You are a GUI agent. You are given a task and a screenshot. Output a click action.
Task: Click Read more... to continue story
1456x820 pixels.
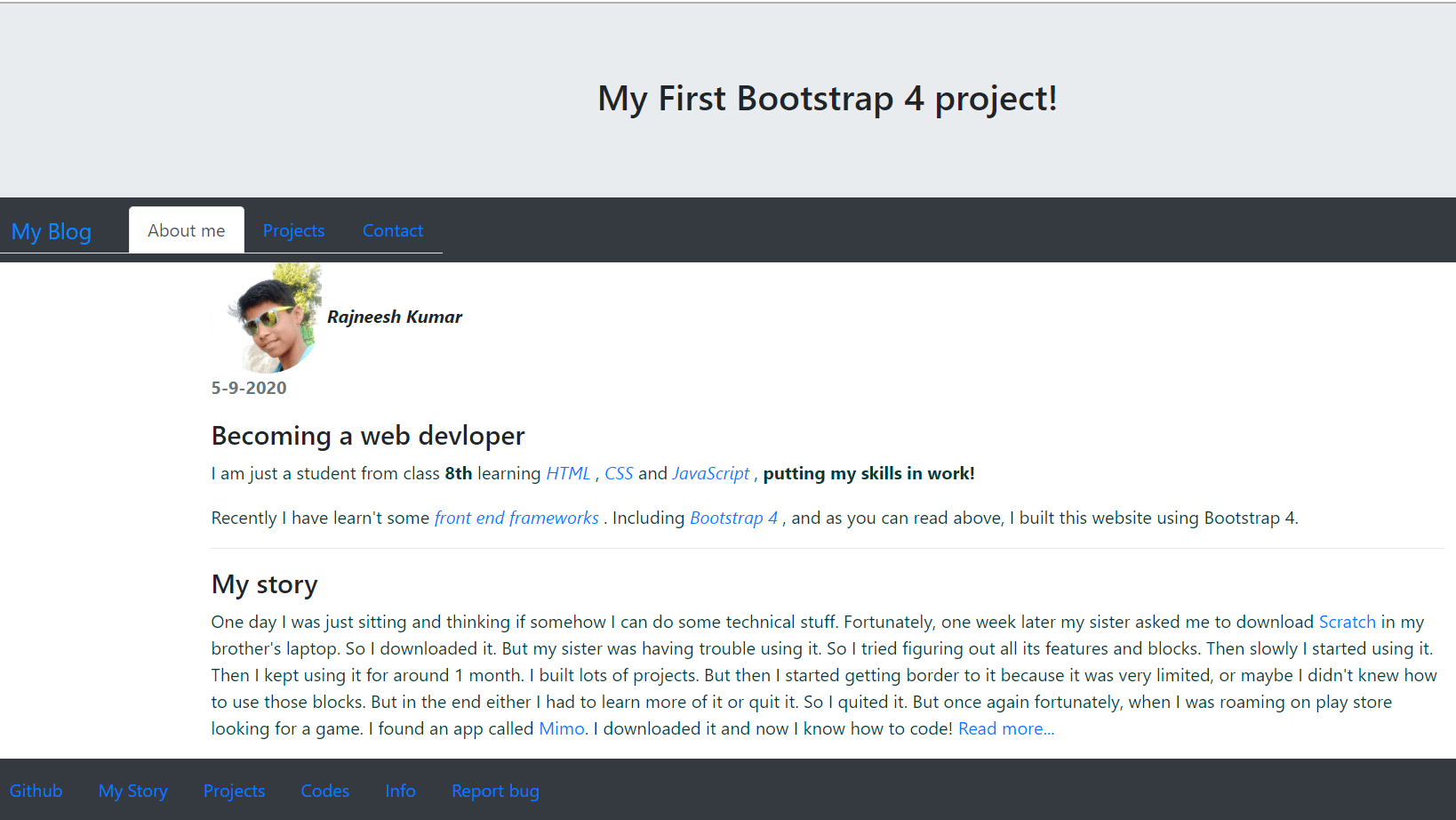click(1006, 729)
